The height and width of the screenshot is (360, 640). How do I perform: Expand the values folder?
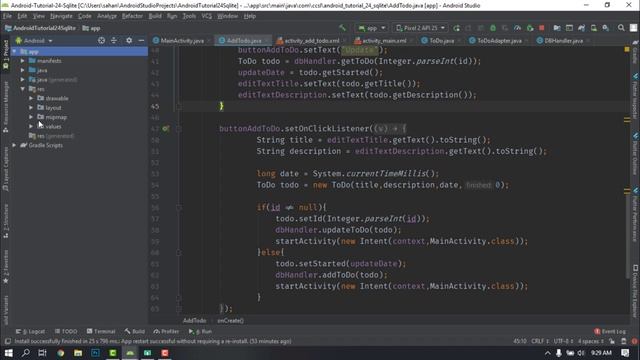pos(31,127)
